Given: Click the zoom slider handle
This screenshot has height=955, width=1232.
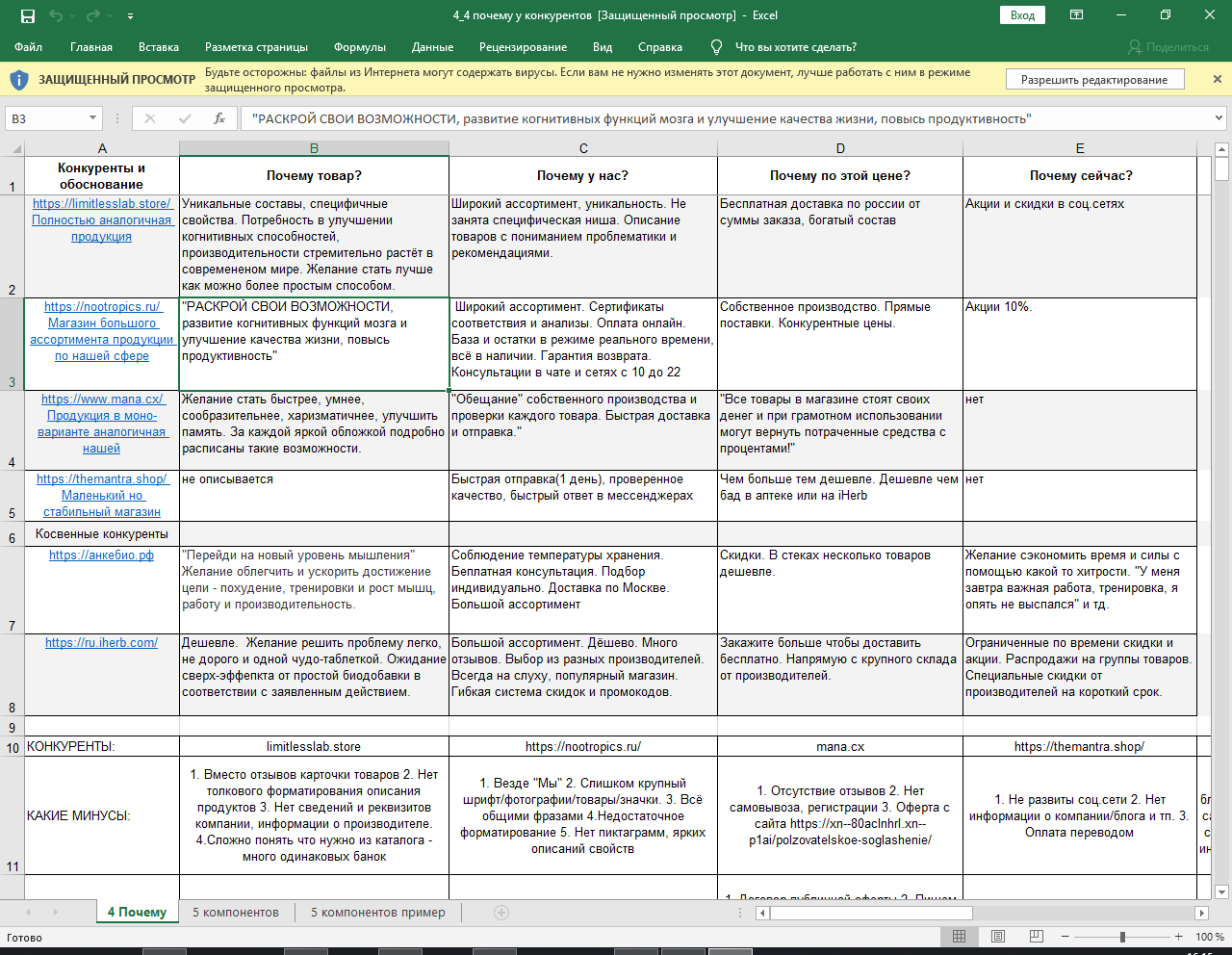Looking at the screenshot, I should click(1122, 937).
